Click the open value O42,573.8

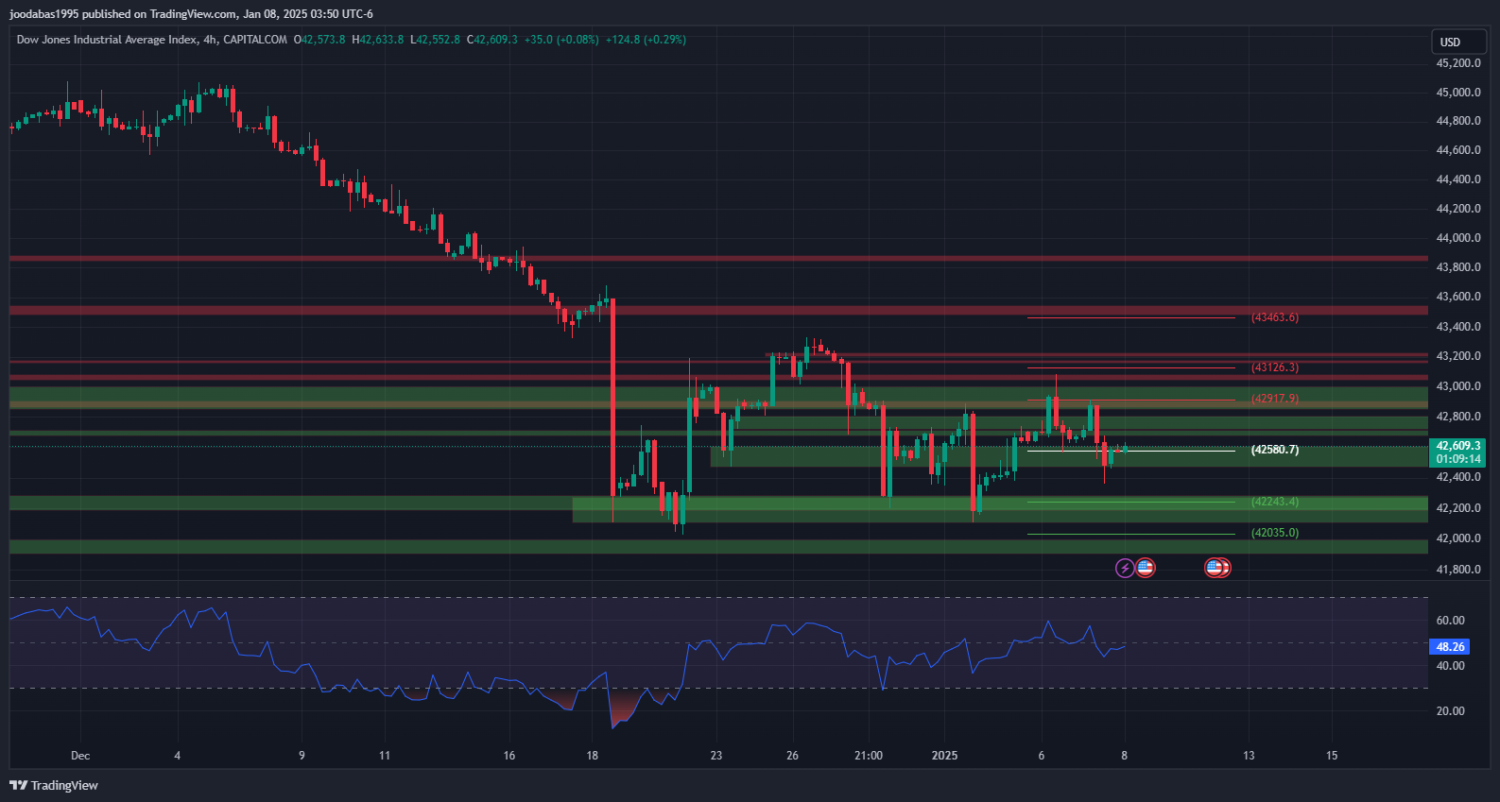pyautogui.click(x=320, y=39)
